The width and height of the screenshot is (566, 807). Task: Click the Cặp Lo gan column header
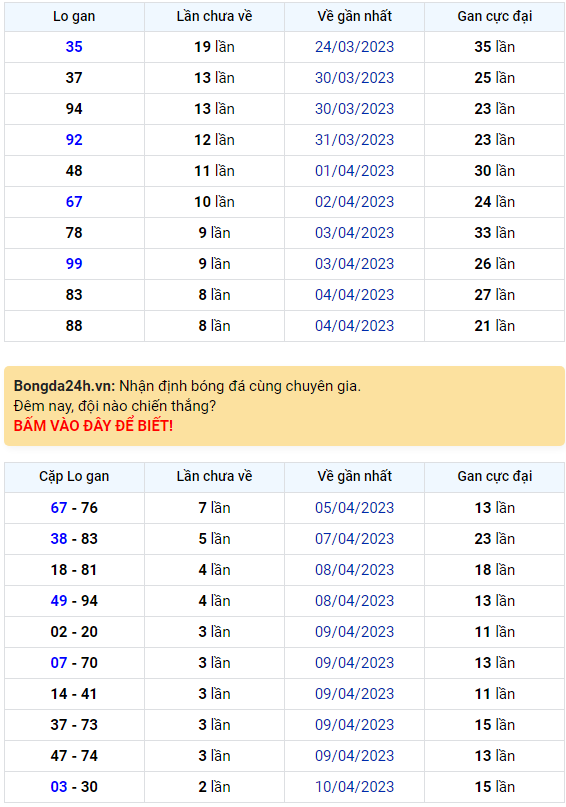pyautogui.click(x=74, y=477)
